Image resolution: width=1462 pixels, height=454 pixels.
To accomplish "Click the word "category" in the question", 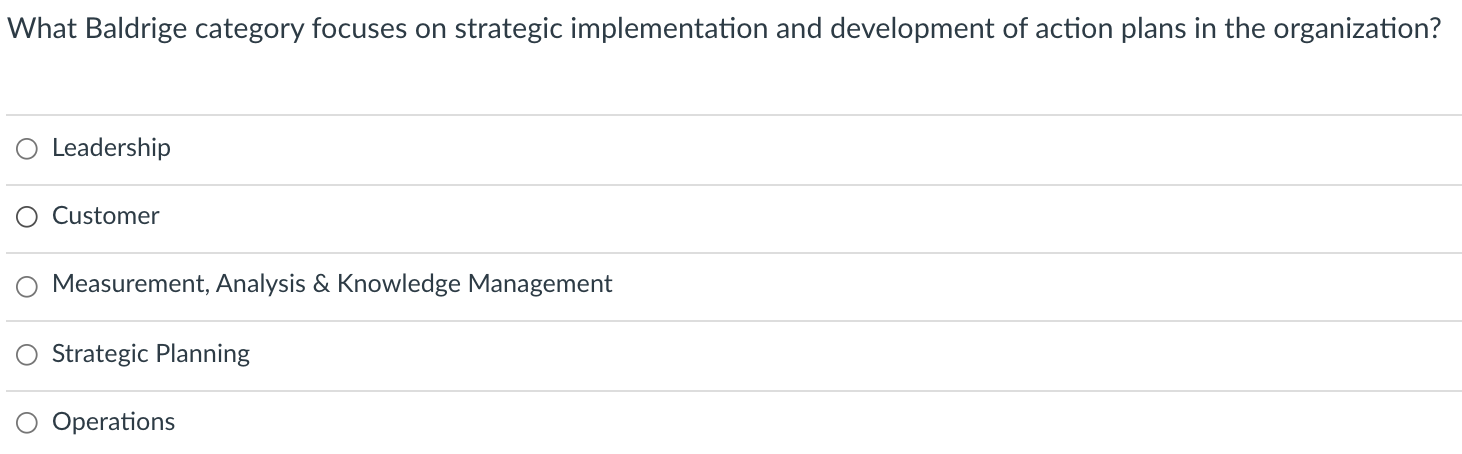I will (x=242, y=29).
